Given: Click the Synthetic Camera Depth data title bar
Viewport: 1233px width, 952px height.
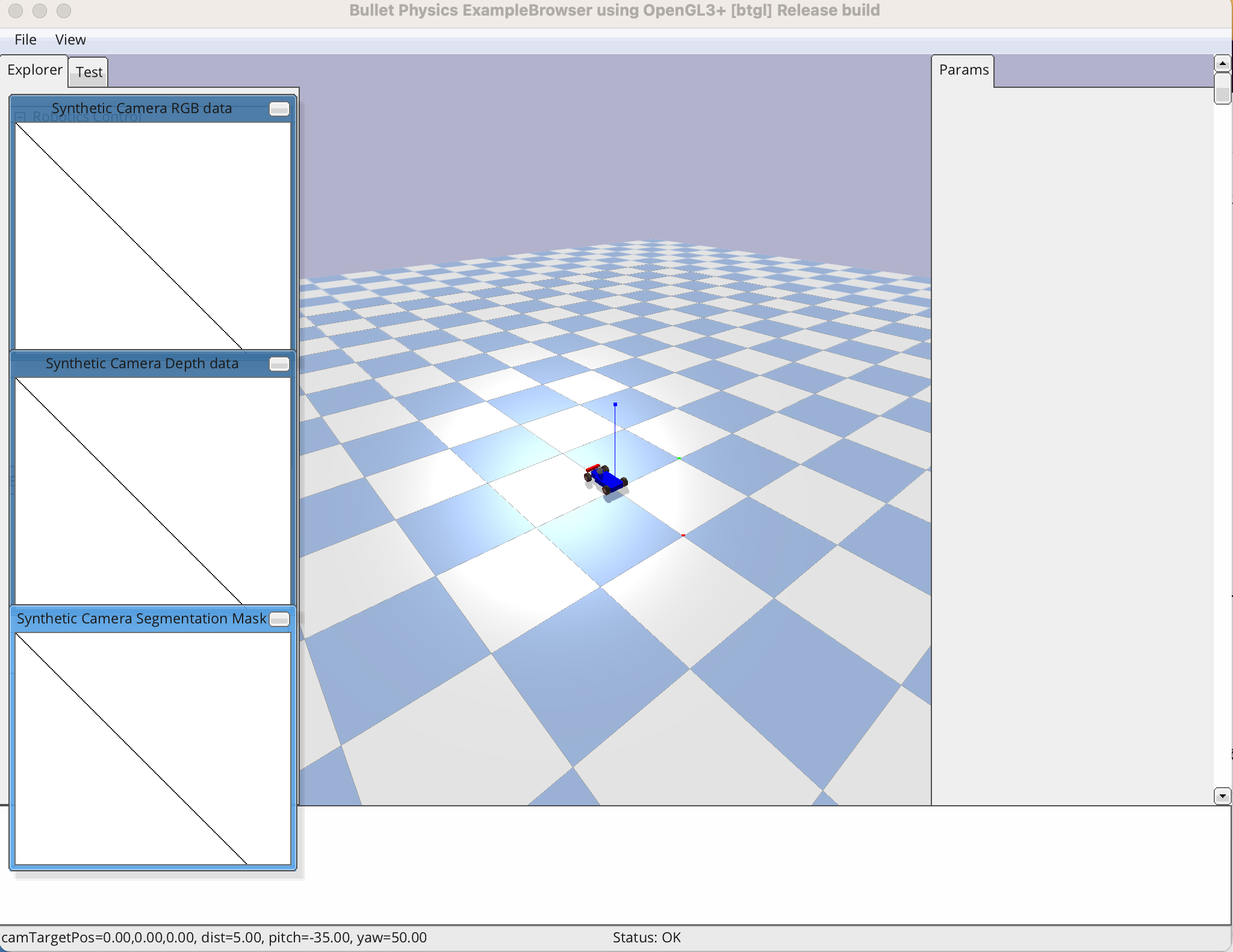Looking at the screenshot, I should tap(141, 363).
